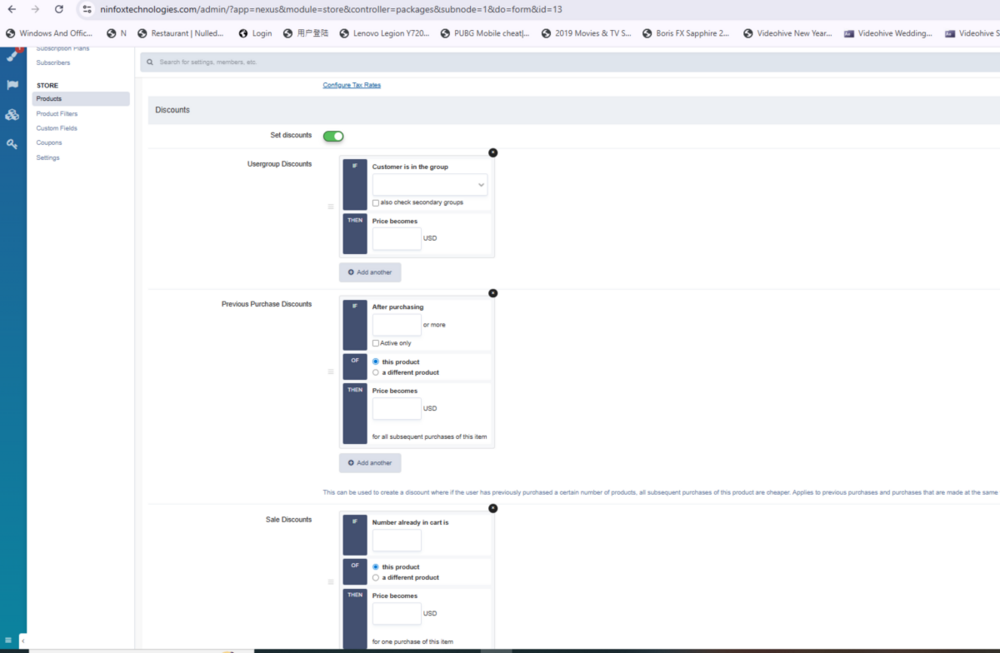Open the flag icon in the left sidebar
Viewport: 1000px width, 653px height.
point(12,85)
